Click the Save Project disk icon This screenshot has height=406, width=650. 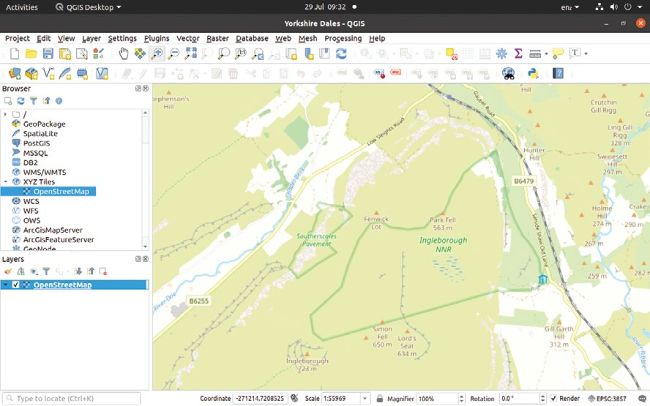(x=48, y=53)
